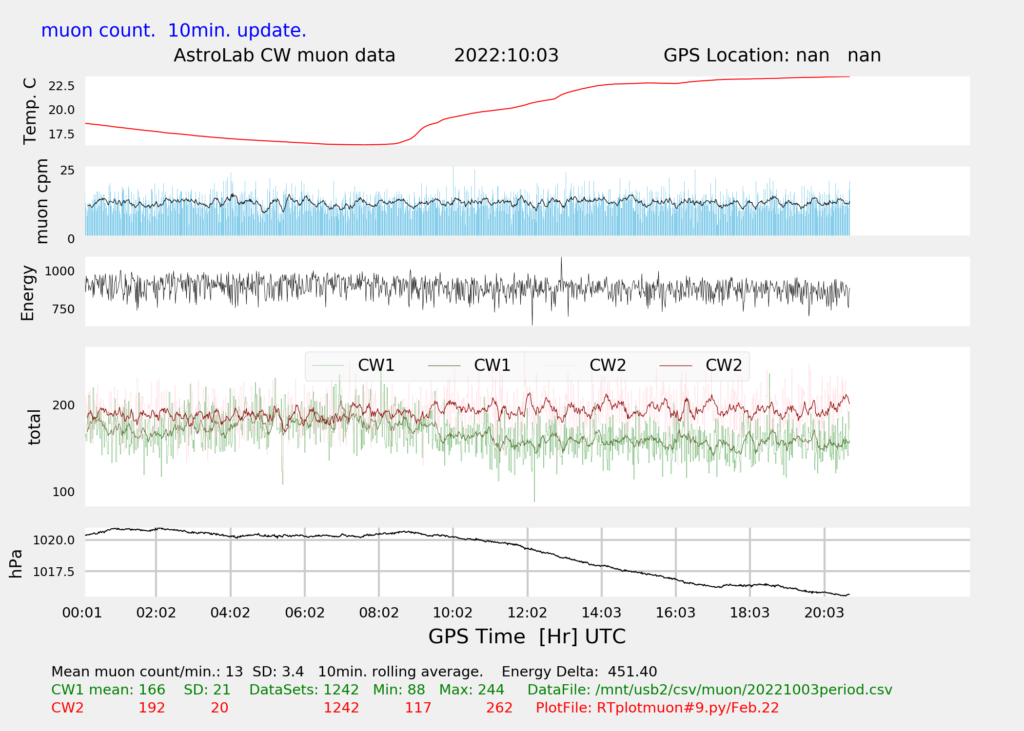Click the blue "muon count. 10min. update." title
Screen dimensions: 1024x731
click(x=173, y=30)
